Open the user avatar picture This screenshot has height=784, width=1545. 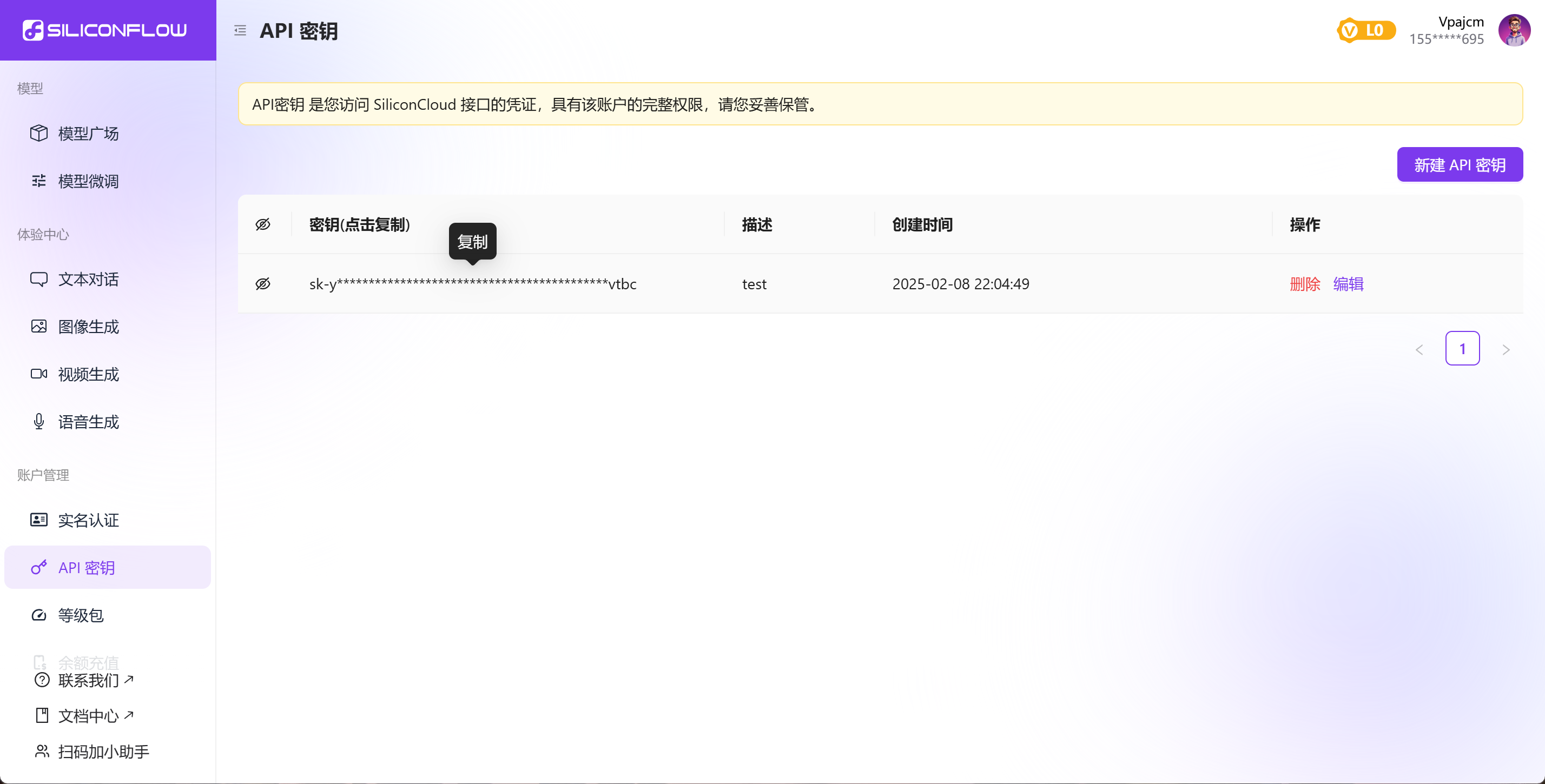(1513, 31)
